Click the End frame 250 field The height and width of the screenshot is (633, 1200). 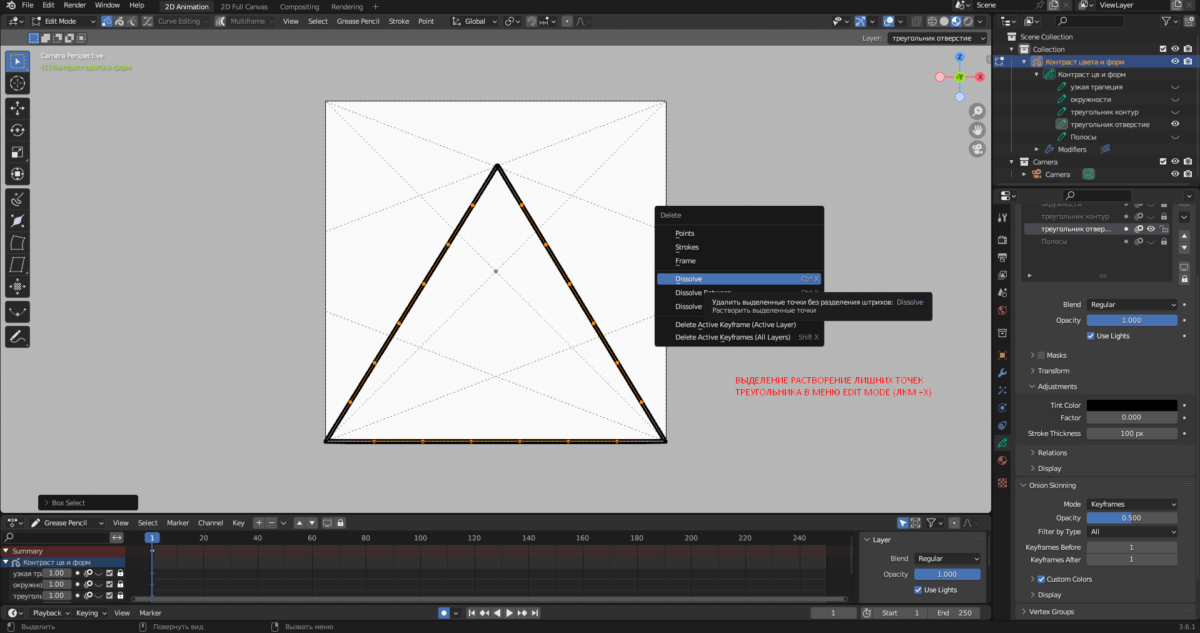point(954,612)
